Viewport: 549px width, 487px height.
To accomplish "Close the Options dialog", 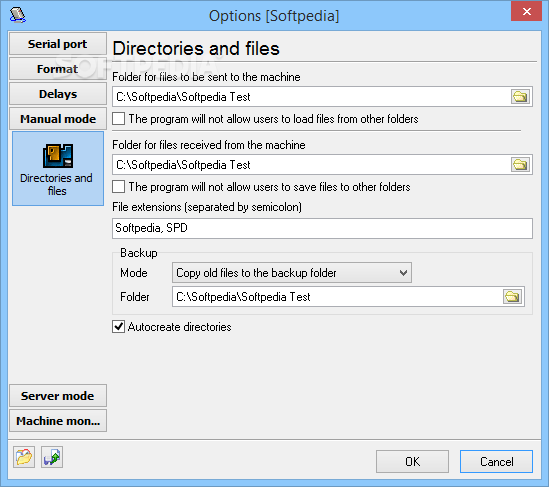I will [x=526, y=12].
